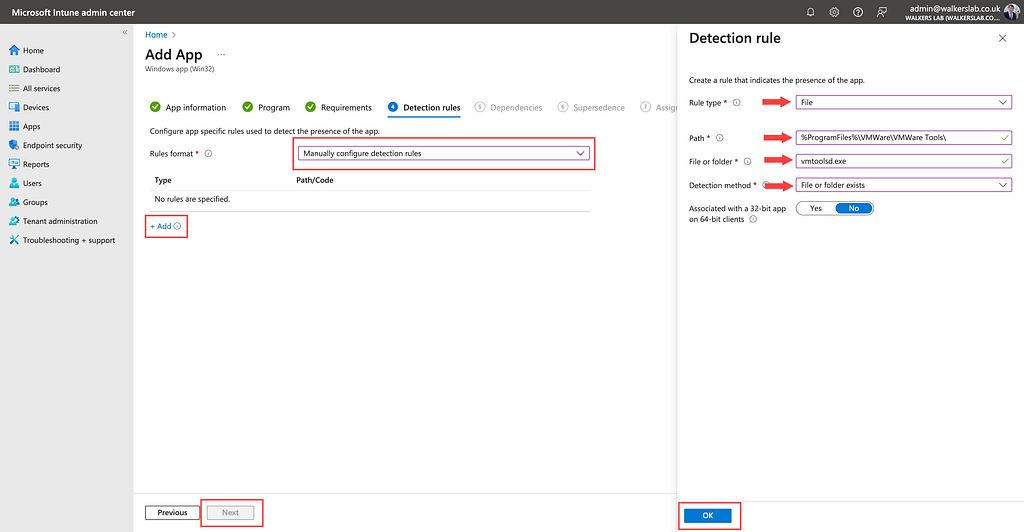This screenshot has height=532, width=1024.
Task: Click the help question mark icon
Action: [858, 12]
